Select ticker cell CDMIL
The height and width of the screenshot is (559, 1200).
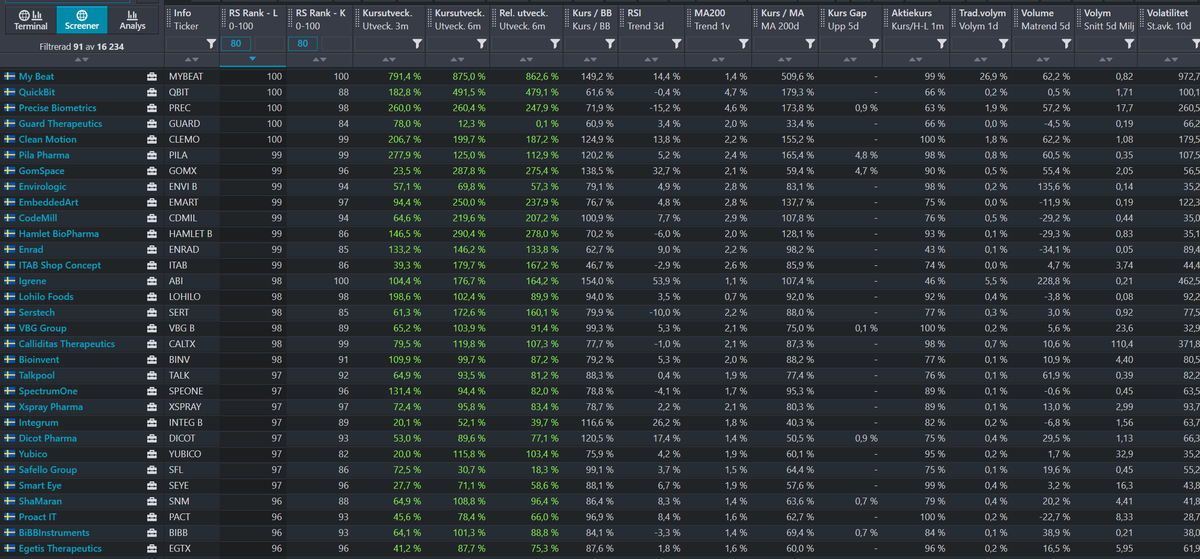tap(183, 218)
